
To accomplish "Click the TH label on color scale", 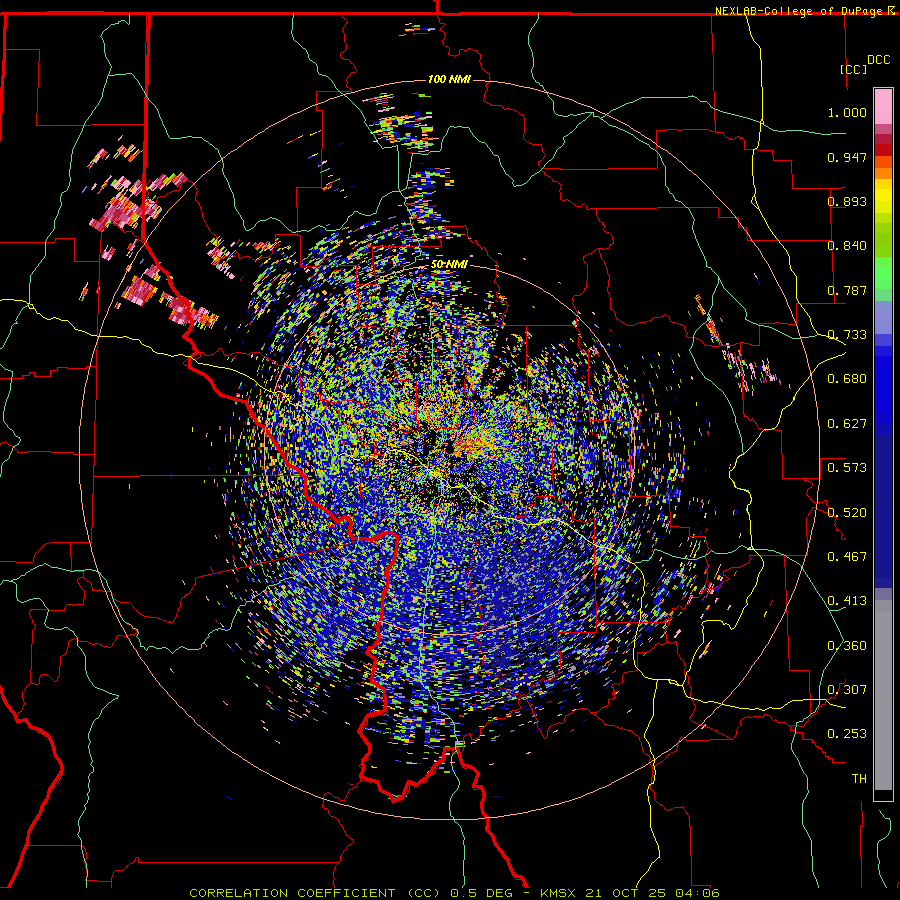I will [x=859, y=779].
